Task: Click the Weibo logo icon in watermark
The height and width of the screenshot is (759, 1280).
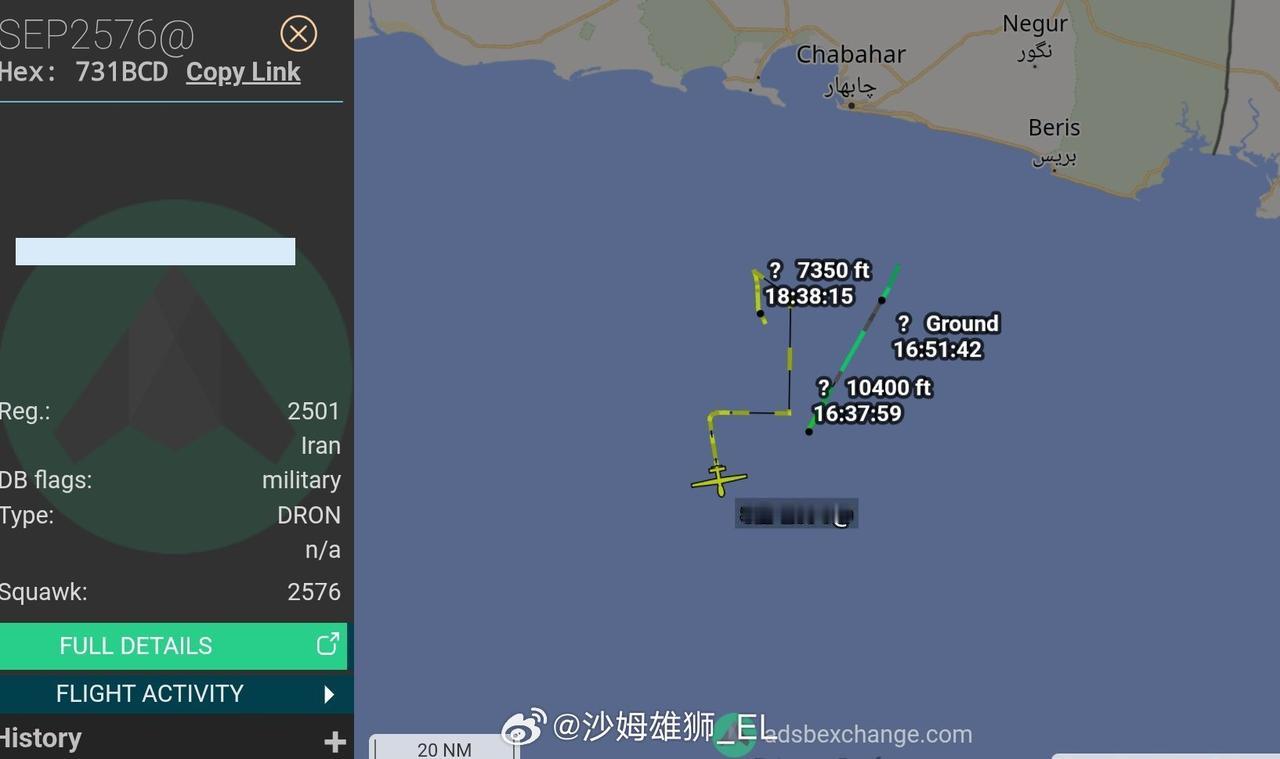Action: point(524,727)
